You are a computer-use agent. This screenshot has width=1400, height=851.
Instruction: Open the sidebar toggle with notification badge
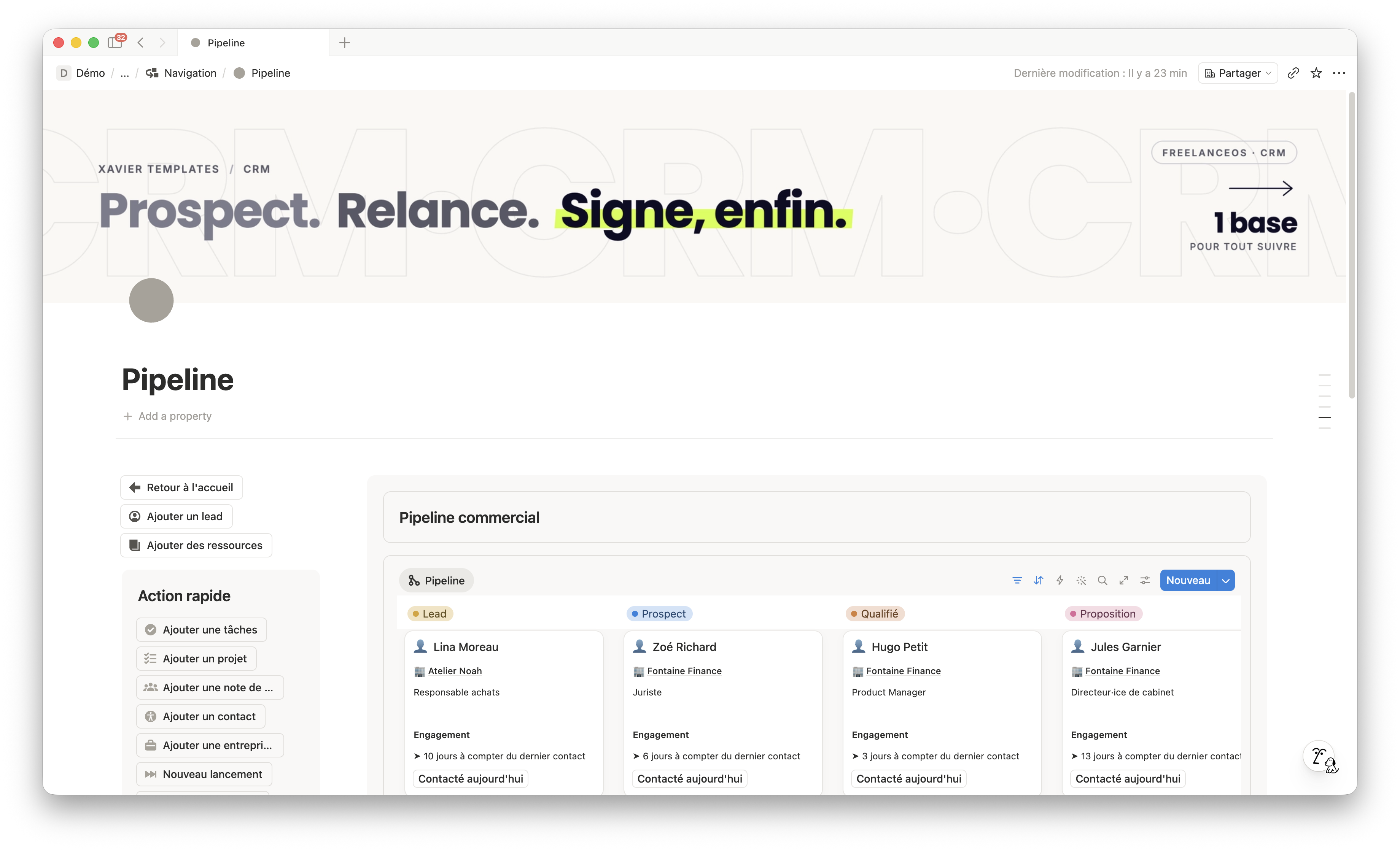pos(116,42)
